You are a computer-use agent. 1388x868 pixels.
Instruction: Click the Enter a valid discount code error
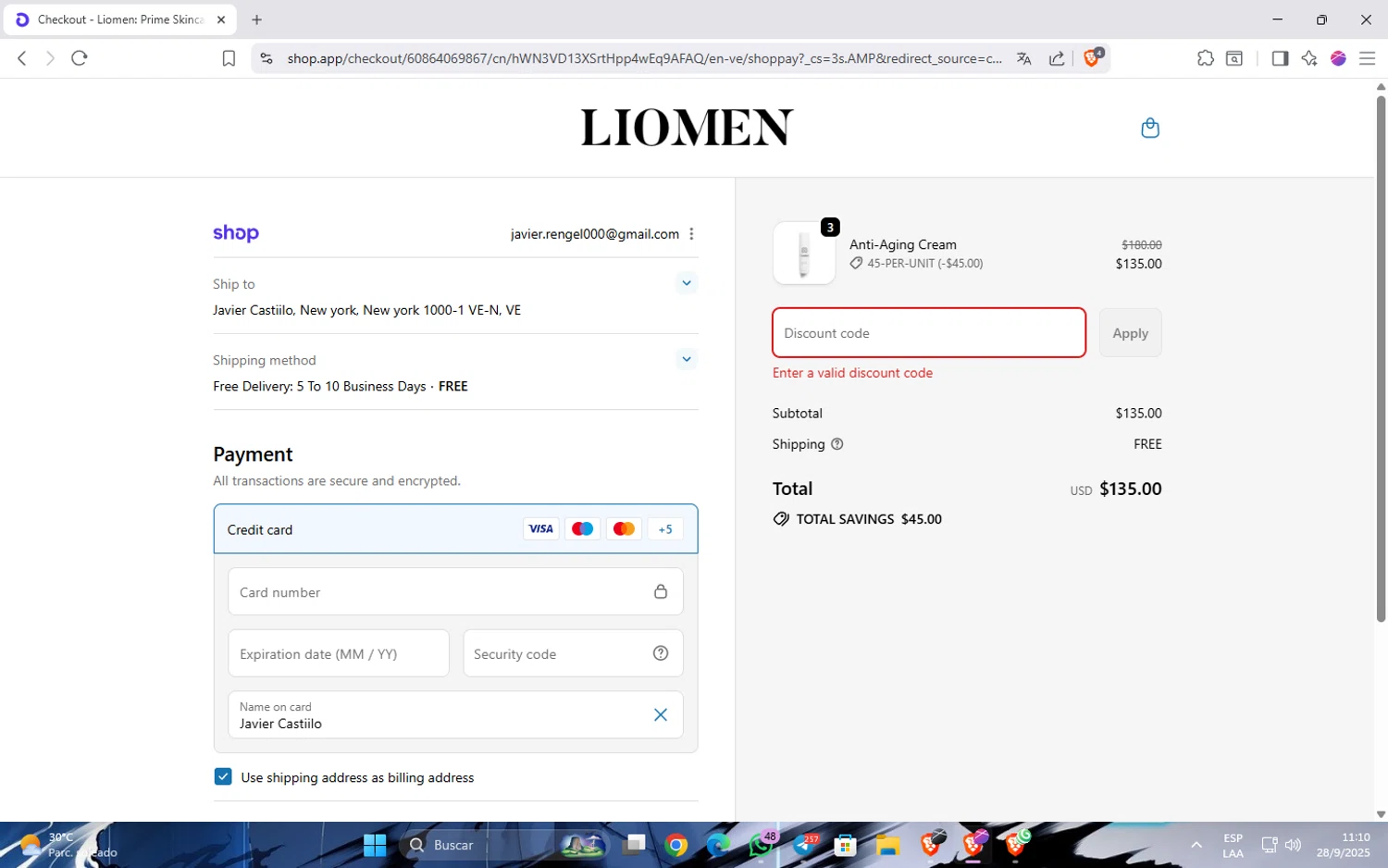pos(852,373)
